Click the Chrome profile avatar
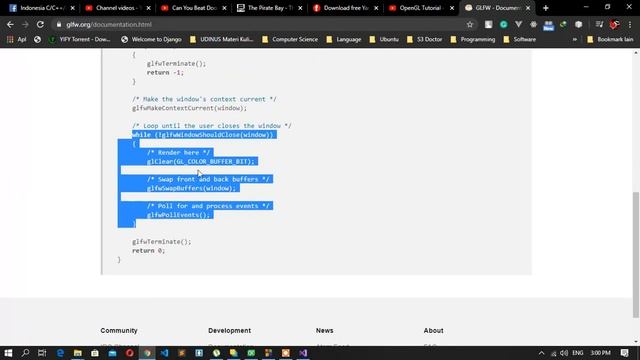Viewport: 640px width, 360px height. click(614, 24)
